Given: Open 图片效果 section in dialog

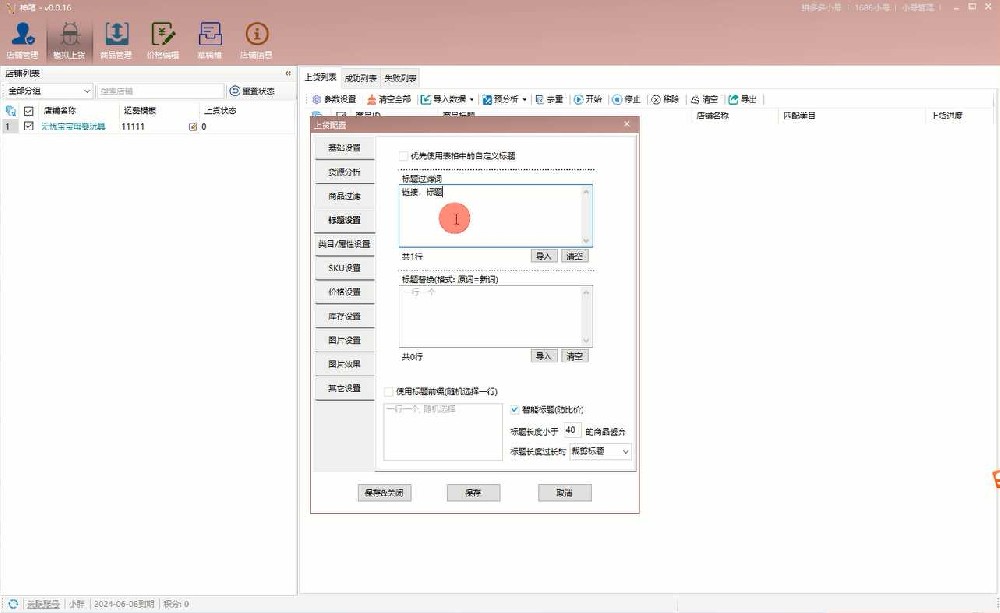Looking at the screenshot, I should click(x=344, y=364).
